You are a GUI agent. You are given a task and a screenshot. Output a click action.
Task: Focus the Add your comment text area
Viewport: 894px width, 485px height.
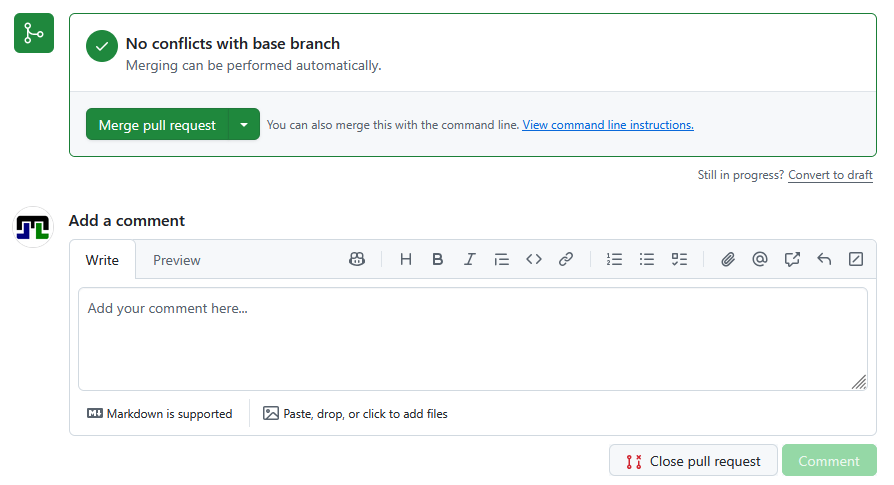coord(473,339)
